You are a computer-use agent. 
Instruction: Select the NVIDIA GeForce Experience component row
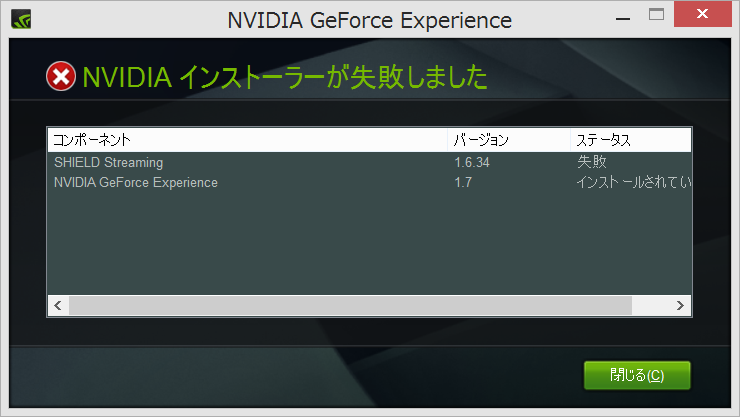(x=370, y=183)
